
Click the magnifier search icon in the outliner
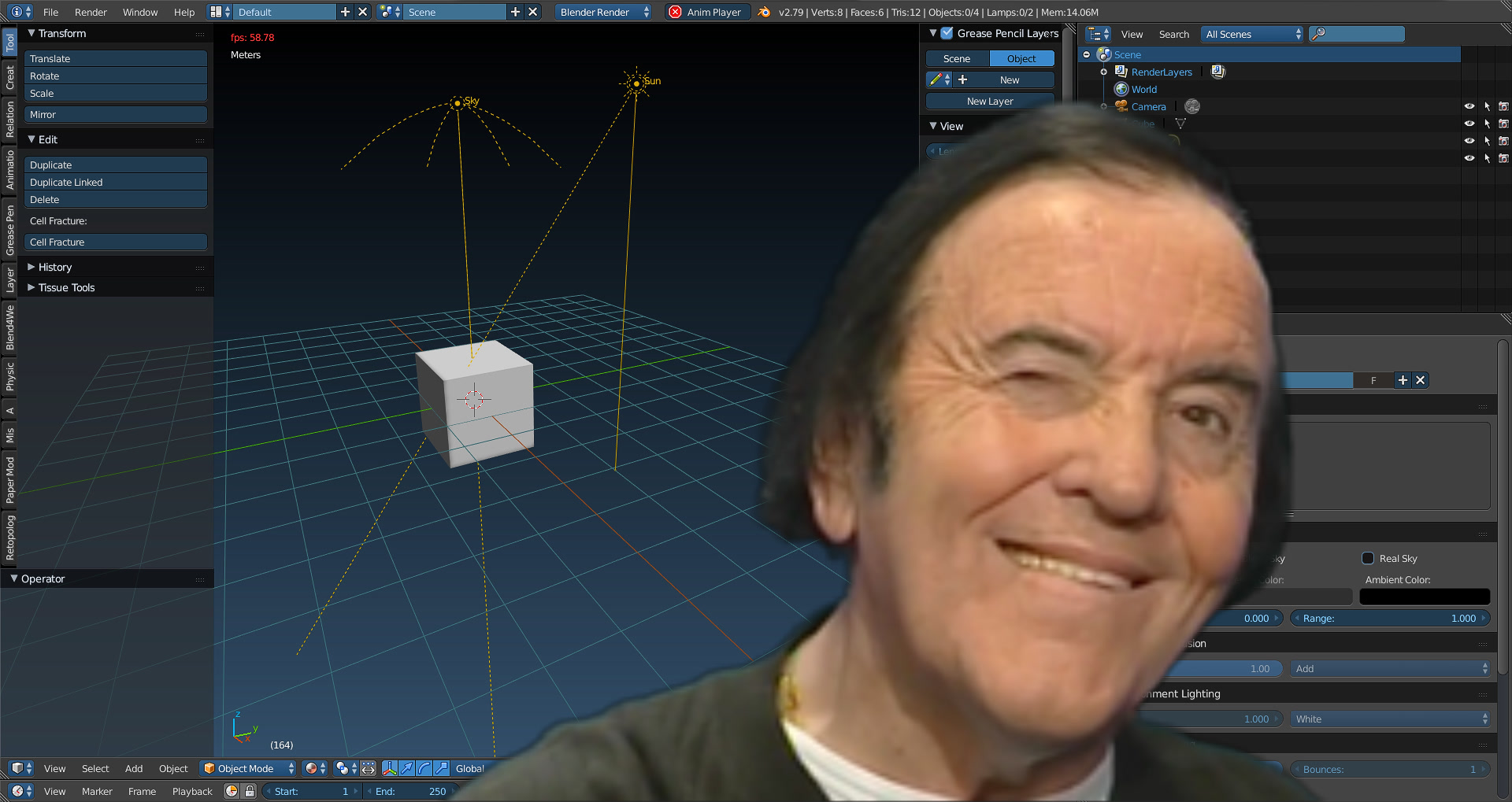click(1317, 34)
